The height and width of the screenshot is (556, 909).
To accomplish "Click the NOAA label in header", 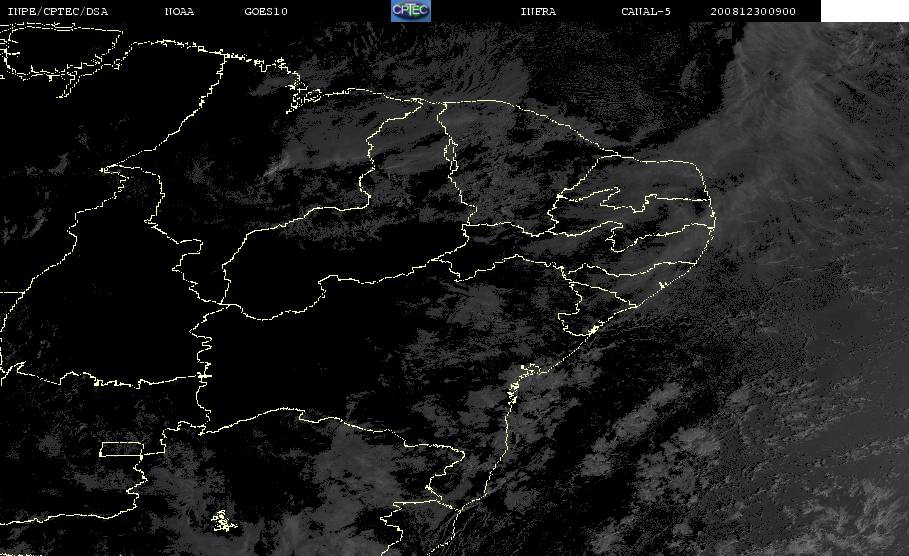I will pos(179,12).
